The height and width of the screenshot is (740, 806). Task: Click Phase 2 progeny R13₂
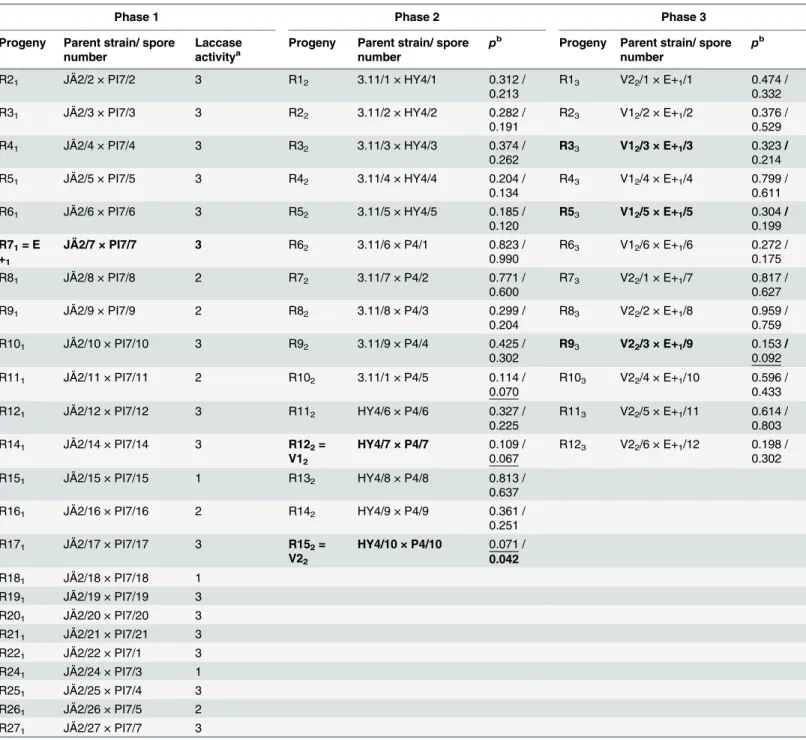click(x=301, y=479)
